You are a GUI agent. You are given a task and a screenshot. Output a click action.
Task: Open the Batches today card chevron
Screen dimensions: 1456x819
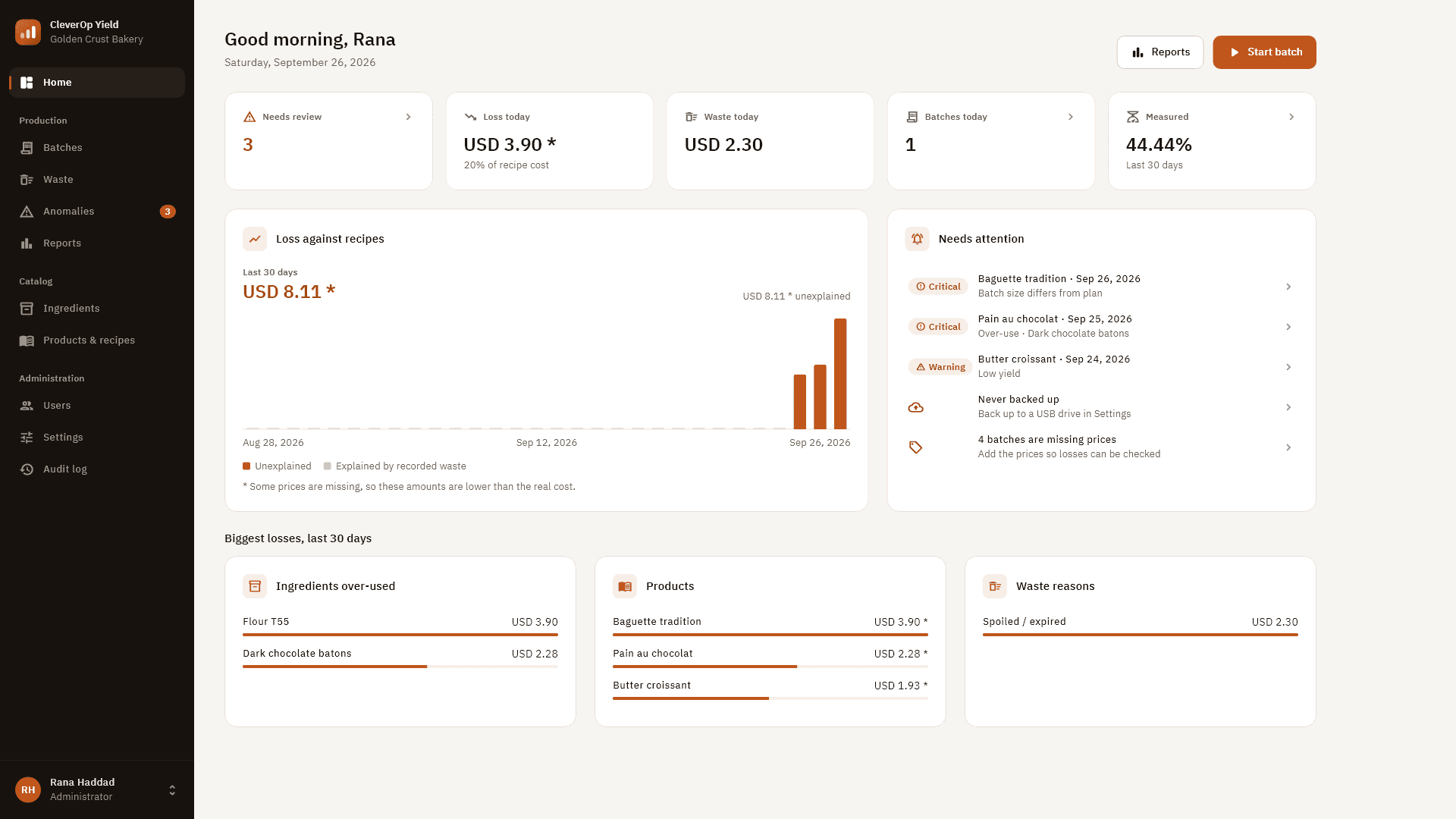tap(1071, 117)
